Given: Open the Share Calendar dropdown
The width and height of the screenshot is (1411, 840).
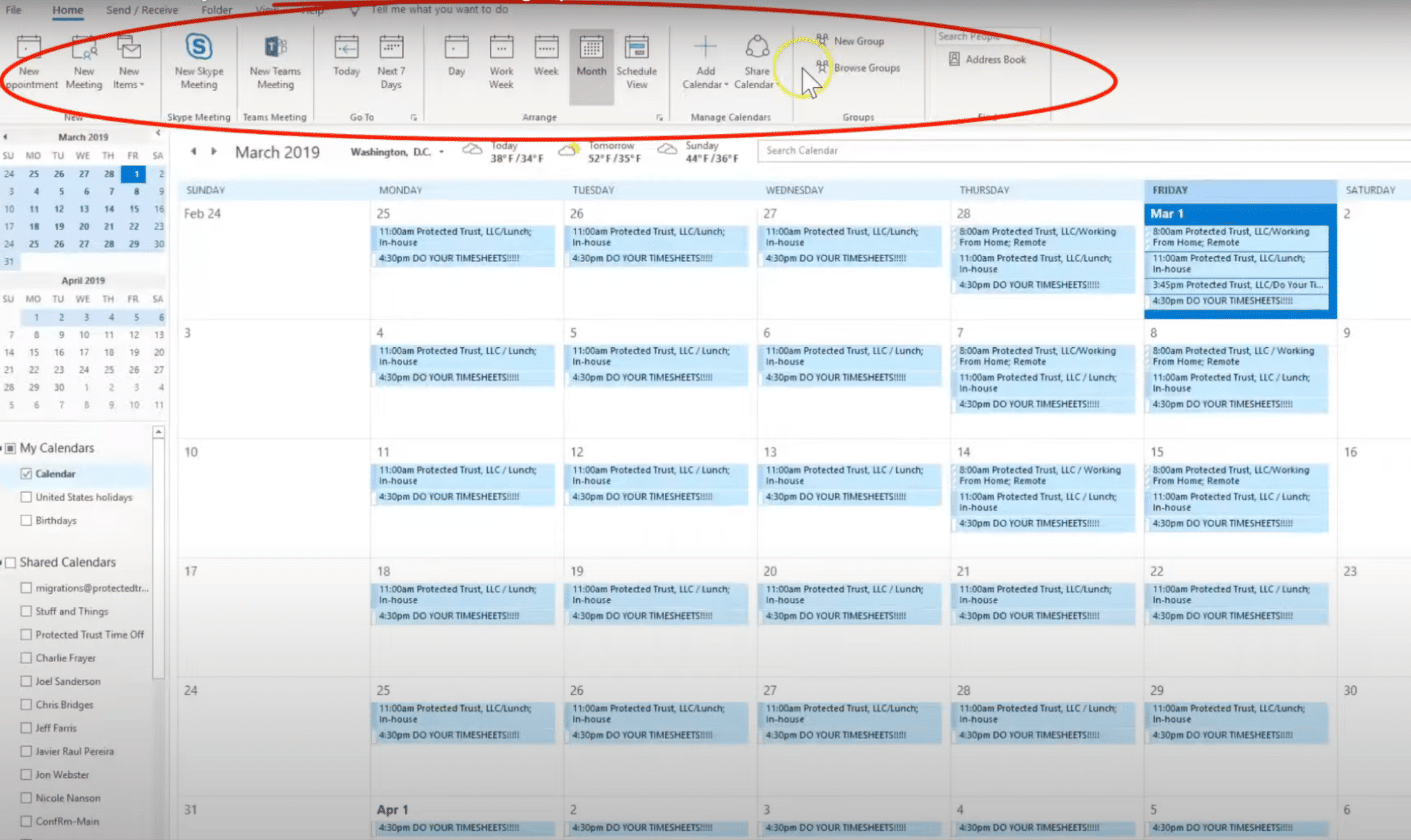Looking at the screenshot, I should 756,63.
